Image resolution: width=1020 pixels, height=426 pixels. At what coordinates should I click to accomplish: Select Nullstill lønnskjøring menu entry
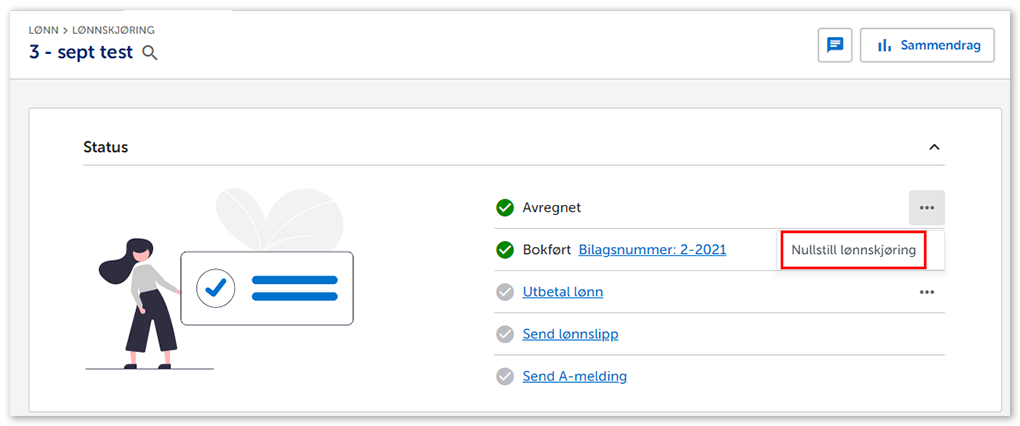(x=853, y=250)
